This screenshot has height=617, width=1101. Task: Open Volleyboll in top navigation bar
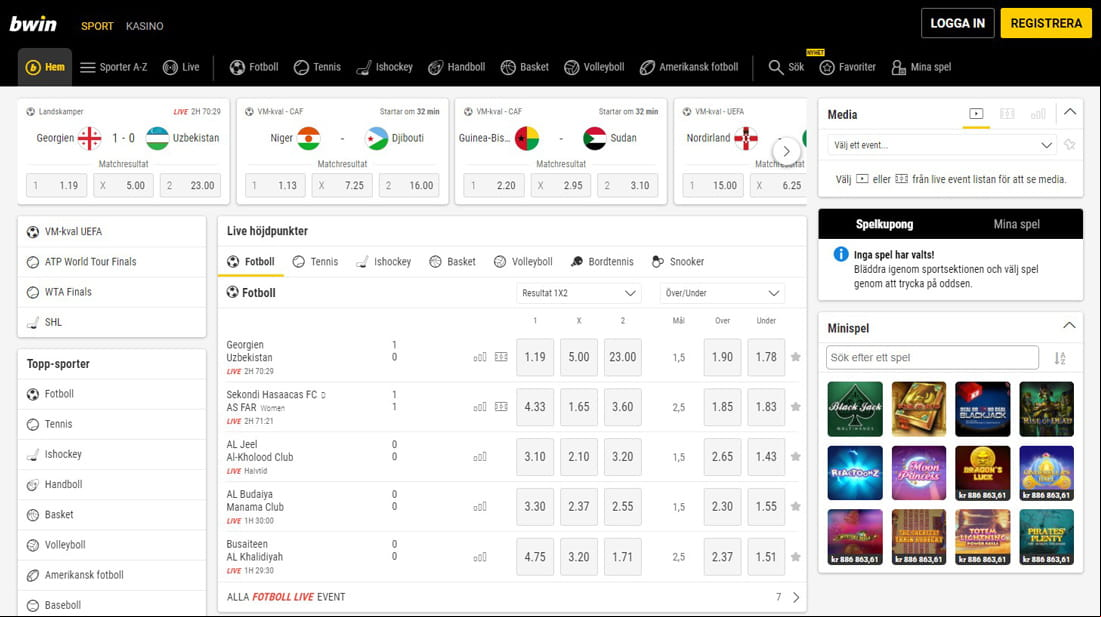click(x=594, y=67)
